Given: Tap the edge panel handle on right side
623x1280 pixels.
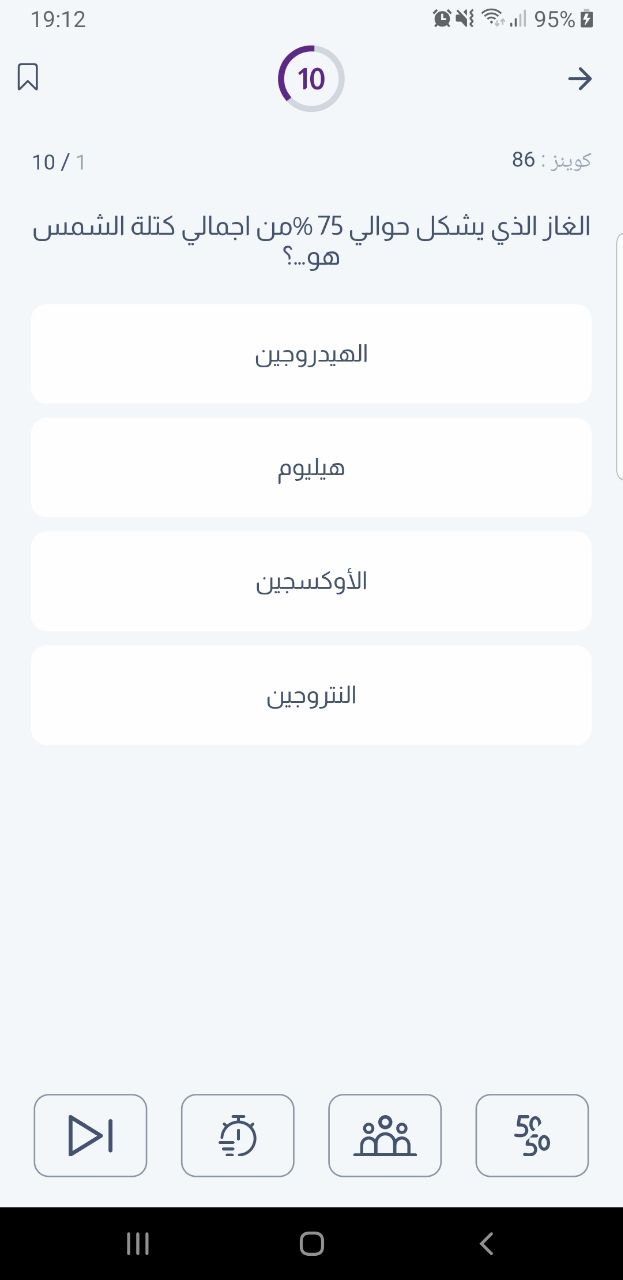Looking at the screenshot, I should point(619,356).
